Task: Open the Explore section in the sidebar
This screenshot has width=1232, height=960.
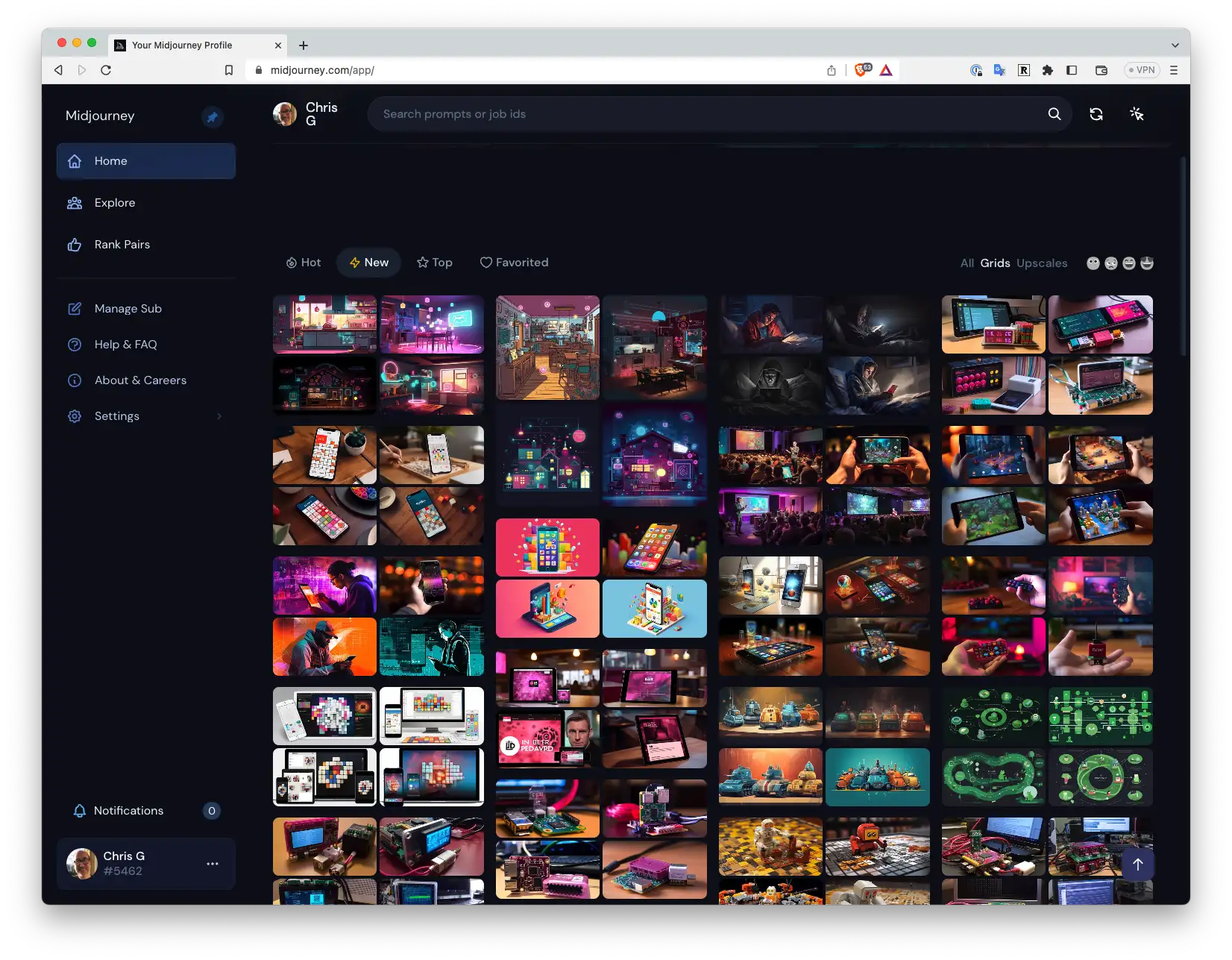Action: pos(114,202)
